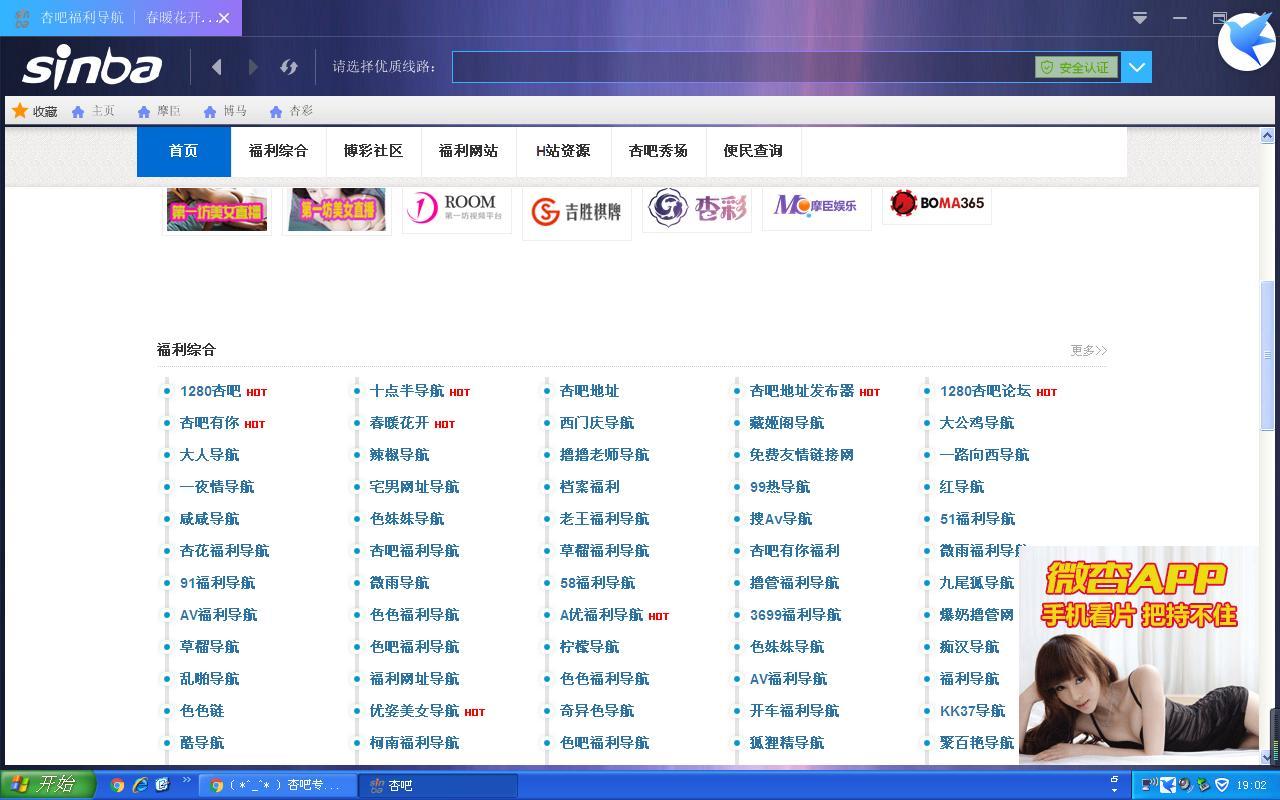This screenshot has height=800, width=1280.
Task: Switch to the 便民查询 navigation tab
Action: click(752, 151)
